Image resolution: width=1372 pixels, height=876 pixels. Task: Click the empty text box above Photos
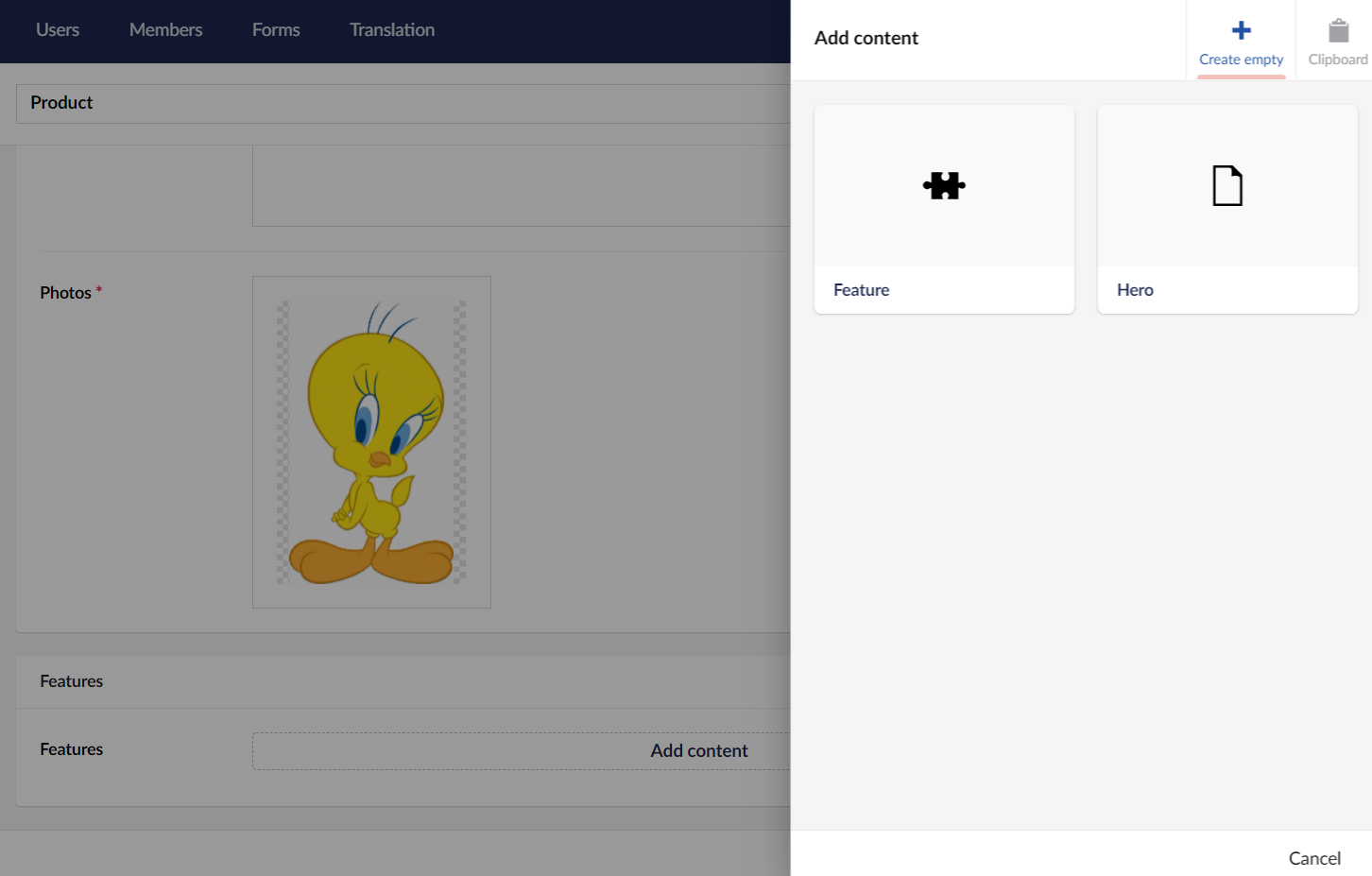pyautogui.click(x=521, y=185)
